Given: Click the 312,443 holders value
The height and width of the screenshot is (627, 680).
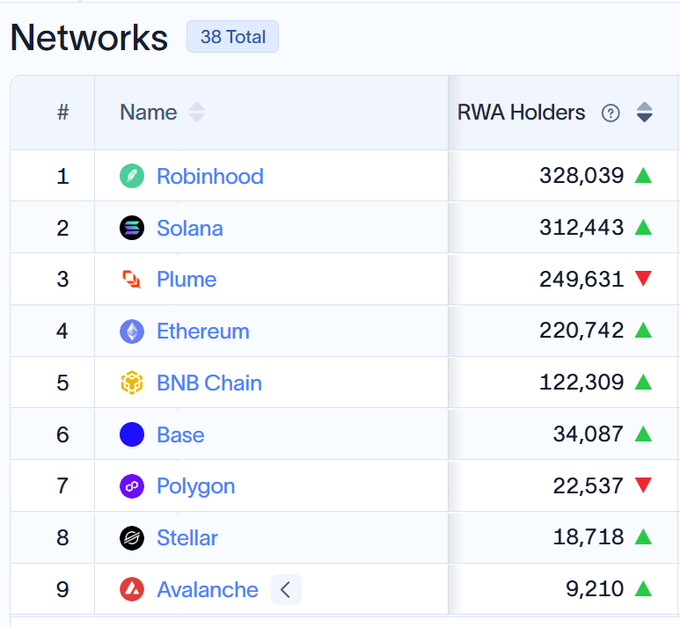Looking at the screenshot, I should pyautogui.click(x=582, y=227).
